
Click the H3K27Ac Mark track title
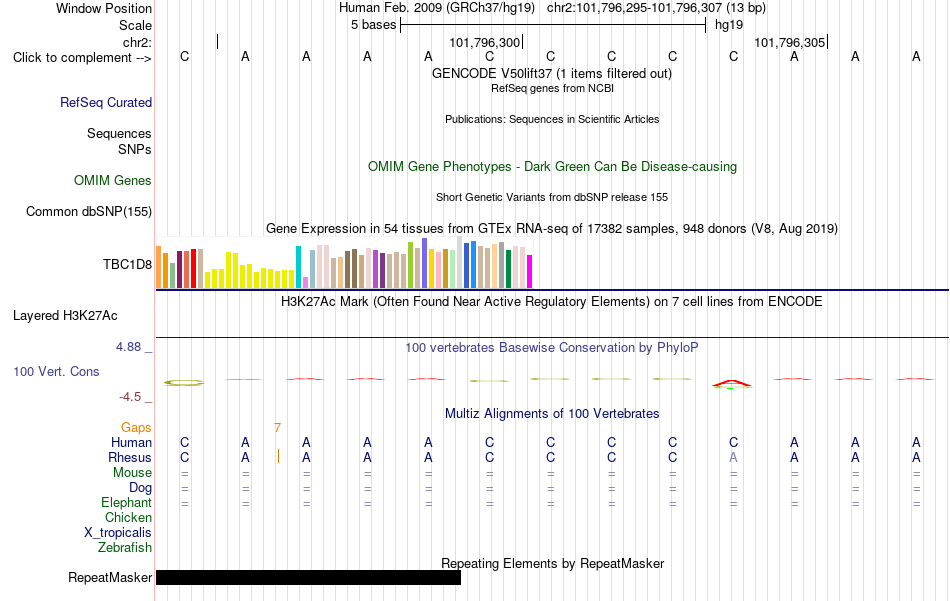coord(552,302)
